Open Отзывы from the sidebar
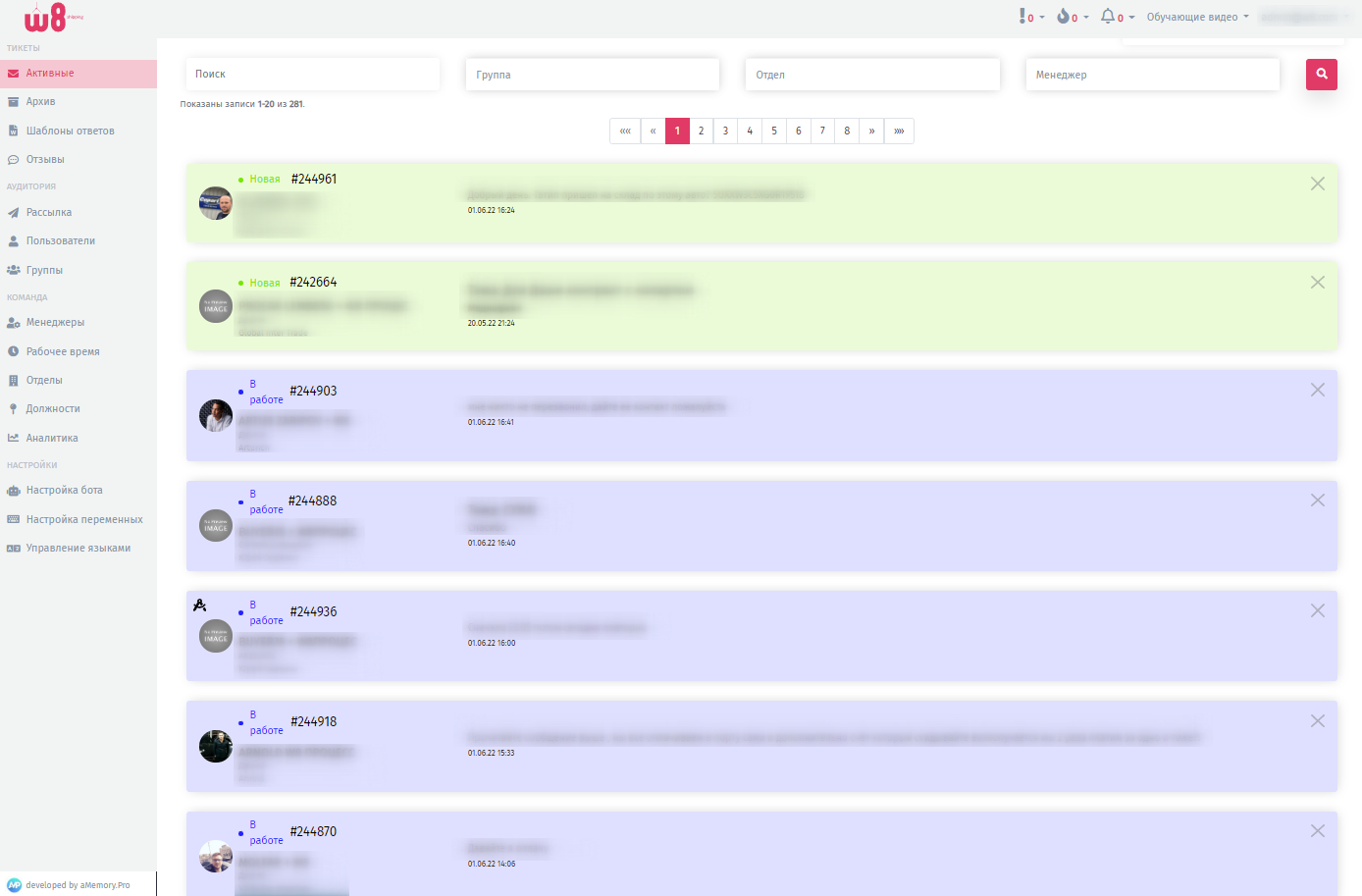 tap(79, 159)
